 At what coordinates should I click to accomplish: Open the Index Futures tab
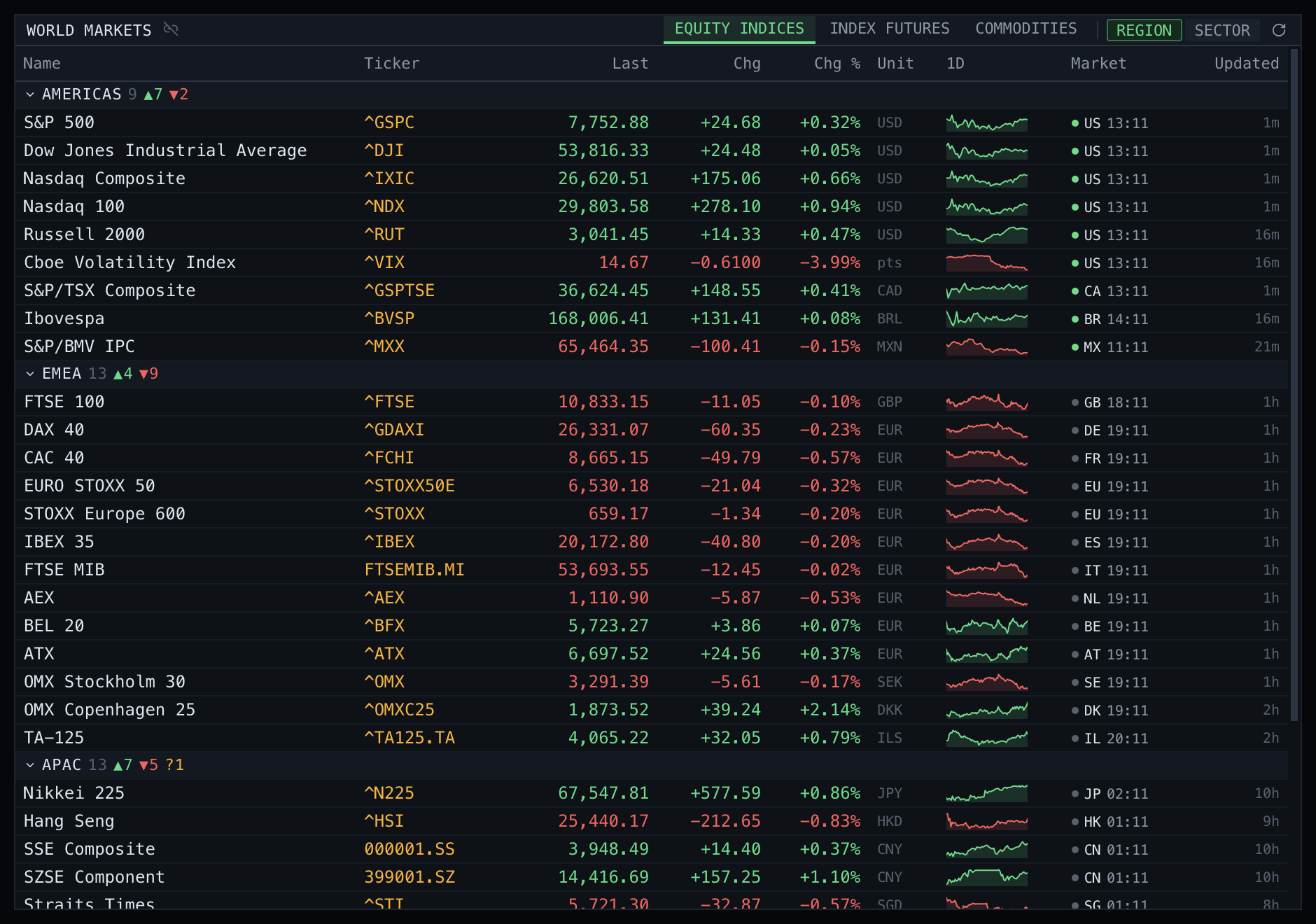coord(890,29)
